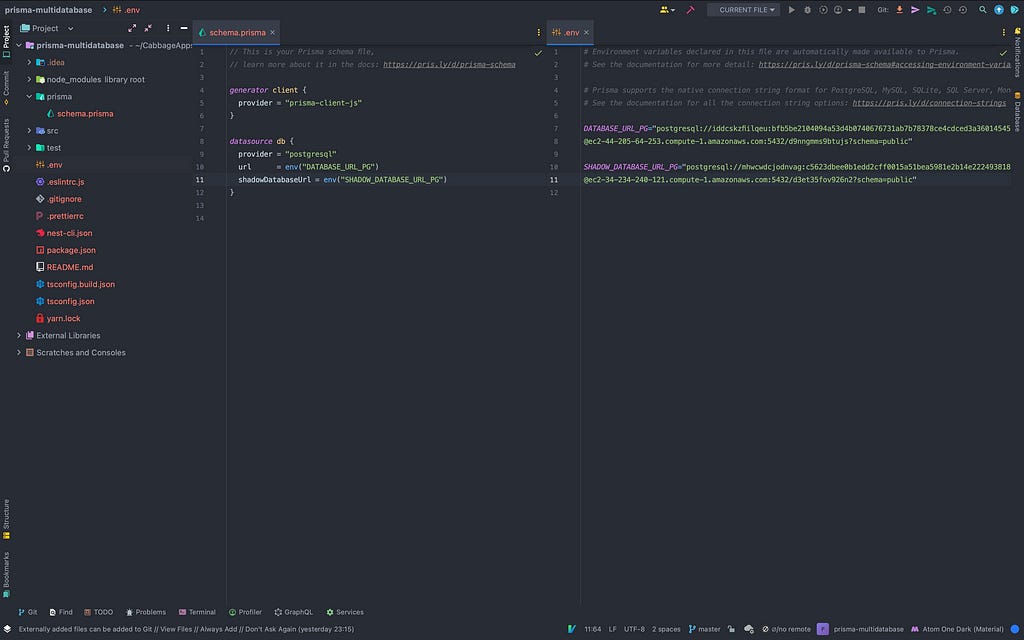The height and width of the screenshot is (640, 1024).
Task: Click the Git Update Project icon
Action: click(x=899, y=10)
